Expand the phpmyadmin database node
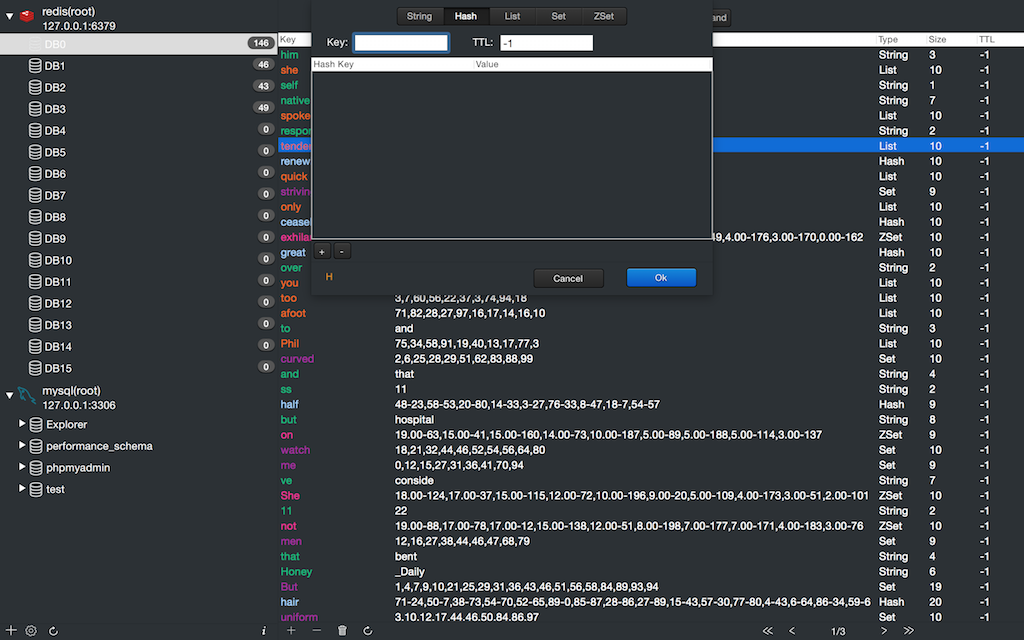1024x640 pixels. click(22, 467)
